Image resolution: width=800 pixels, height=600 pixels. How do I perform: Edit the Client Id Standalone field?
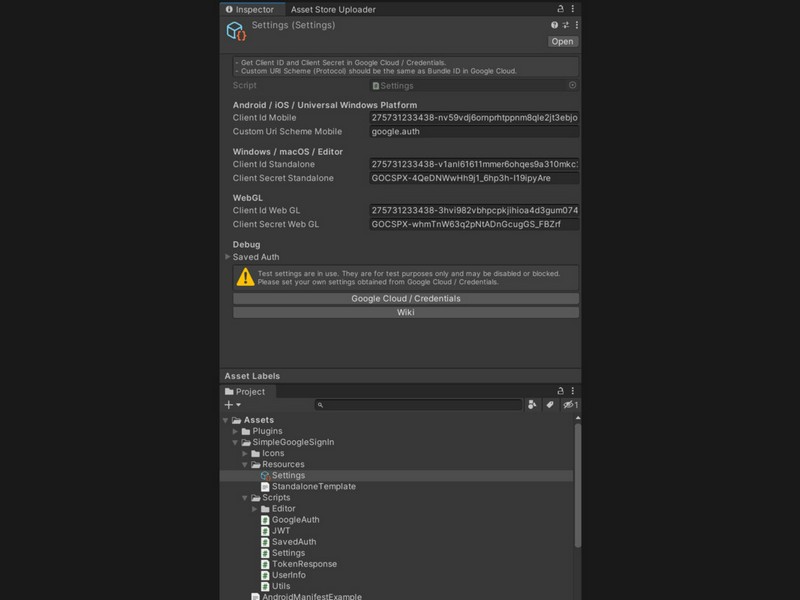coord(474,164)
